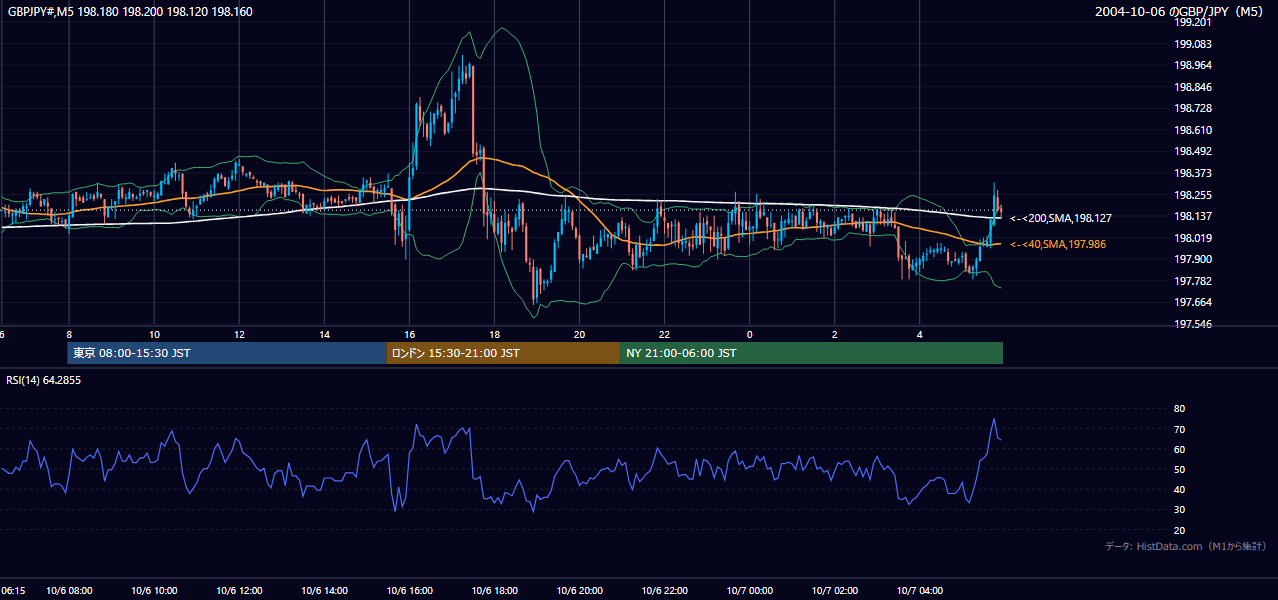Image resolution: width=1278 pixels, height=600 pixels.
Task: Click RSI scale value 60
Action: click(1179, 449)
